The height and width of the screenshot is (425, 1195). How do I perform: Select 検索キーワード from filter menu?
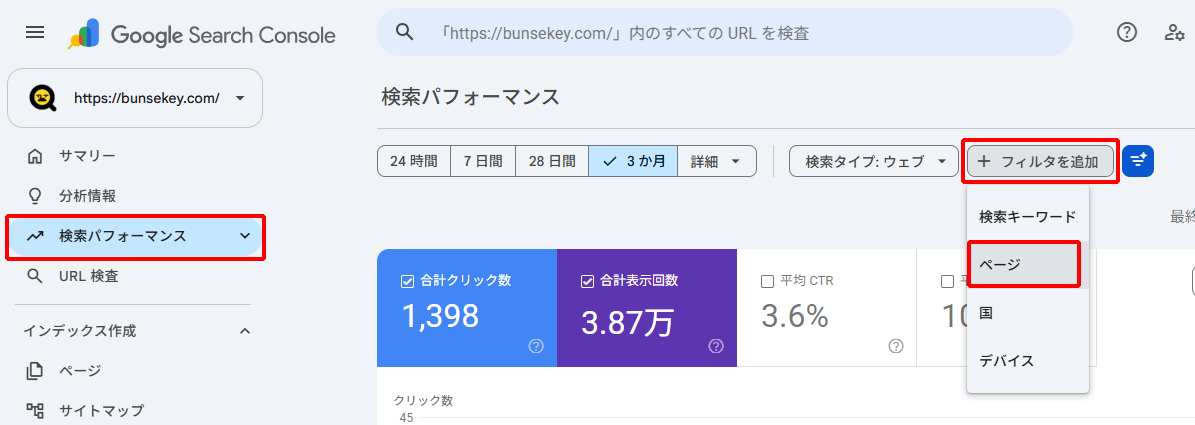(1027, 216)
